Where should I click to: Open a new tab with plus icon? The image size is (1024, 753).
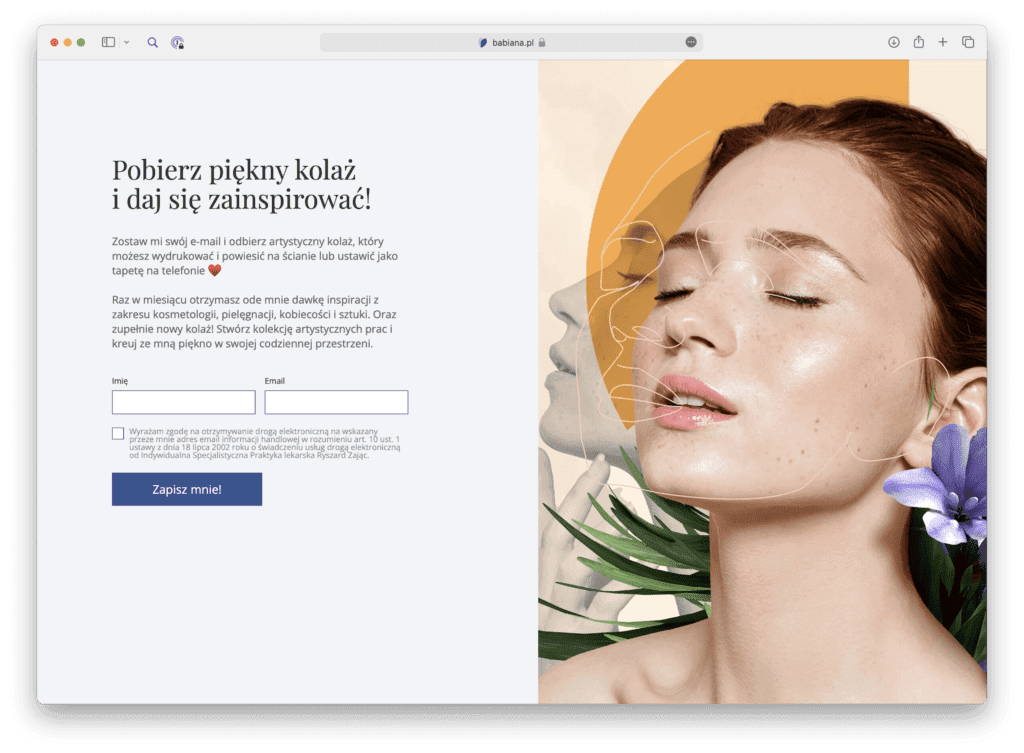pyautogui.click(x=943, y=42)
